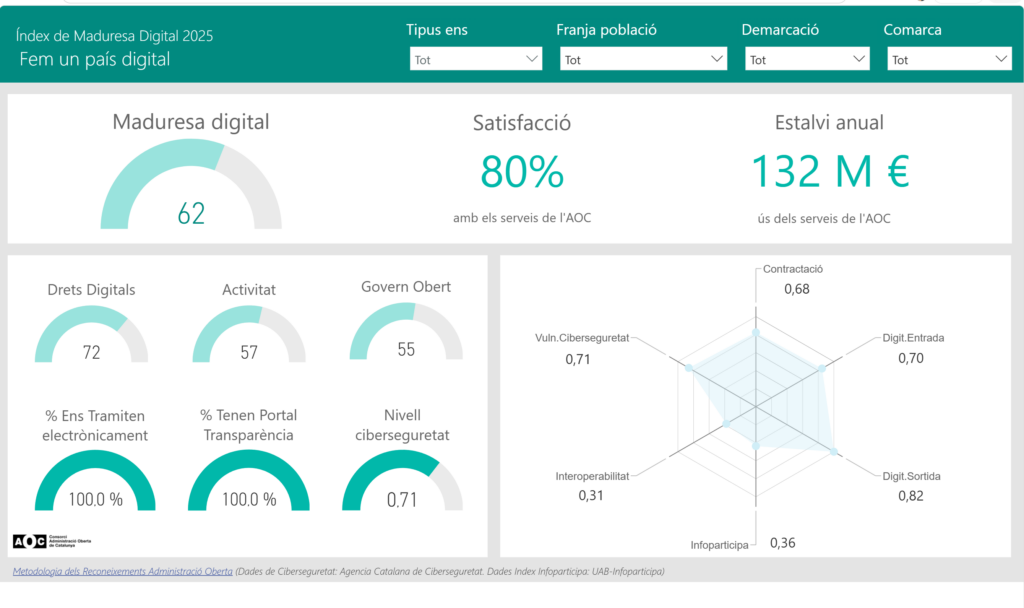The width and height of the screenshot is (1024, 608).
Task: Open the Tipus ens dropdown
Action: [x=475, y=59]
